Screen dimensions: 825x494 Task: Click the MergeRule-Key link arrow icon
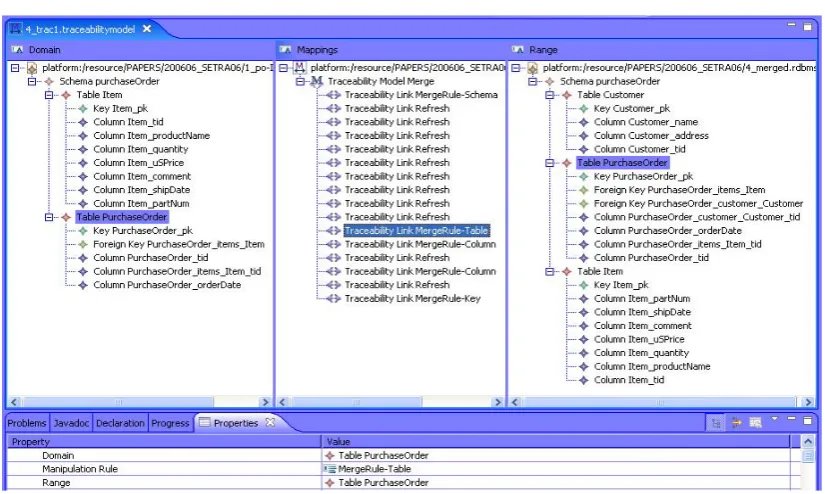coord(334,299)
